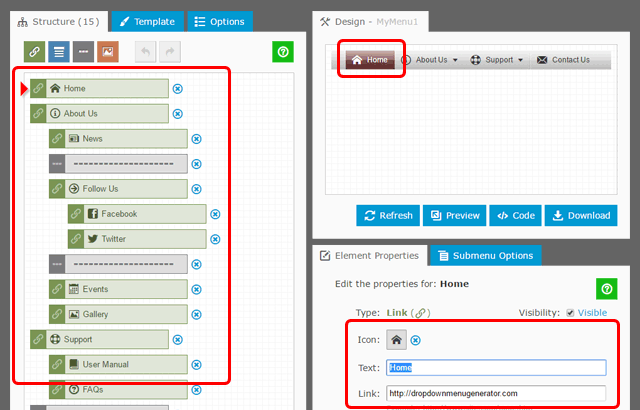Click the Code button
This screenshot has height=410, width=640.
[516, 215]
